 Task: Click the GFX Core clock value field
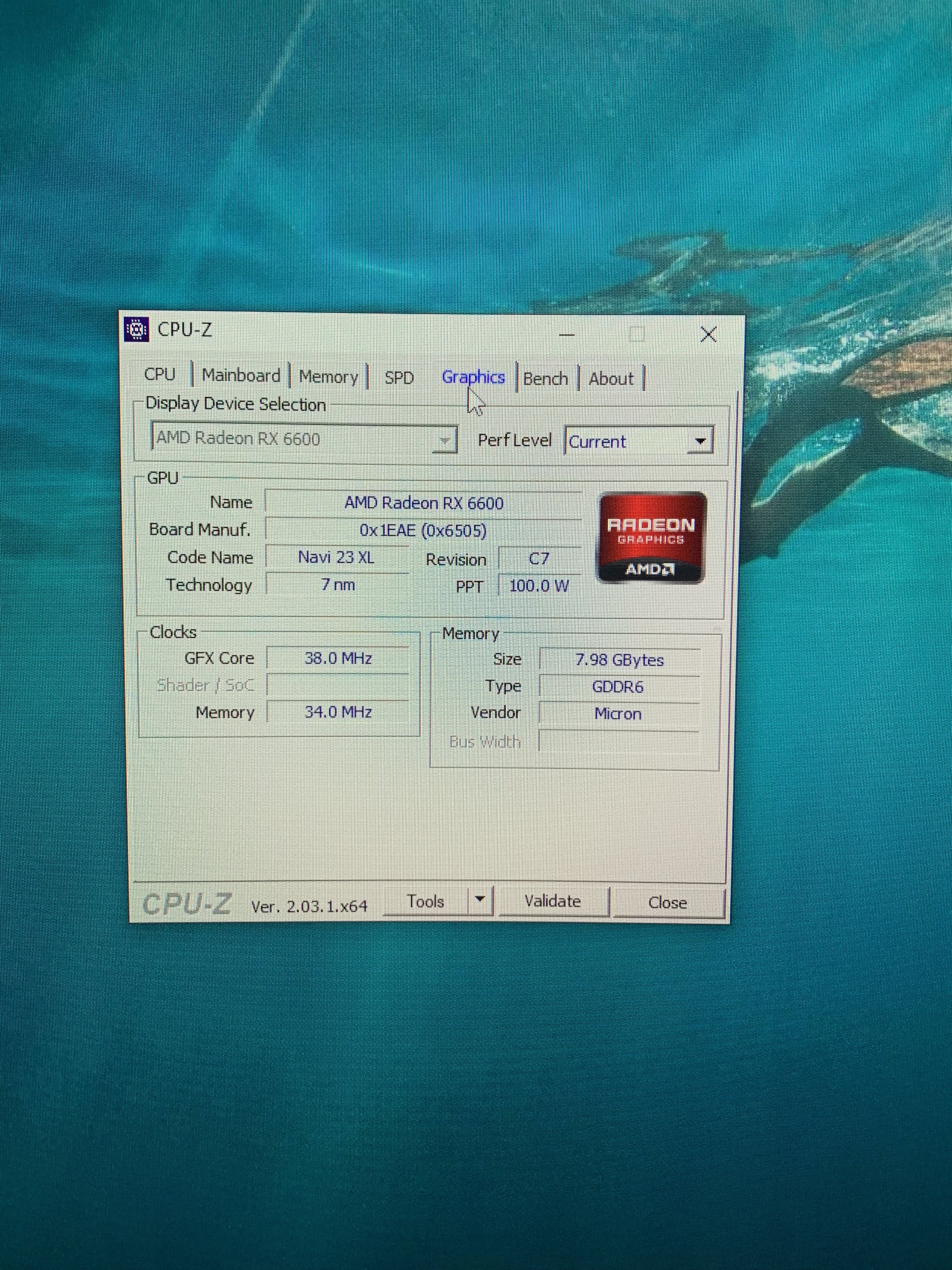pos(338,658)
